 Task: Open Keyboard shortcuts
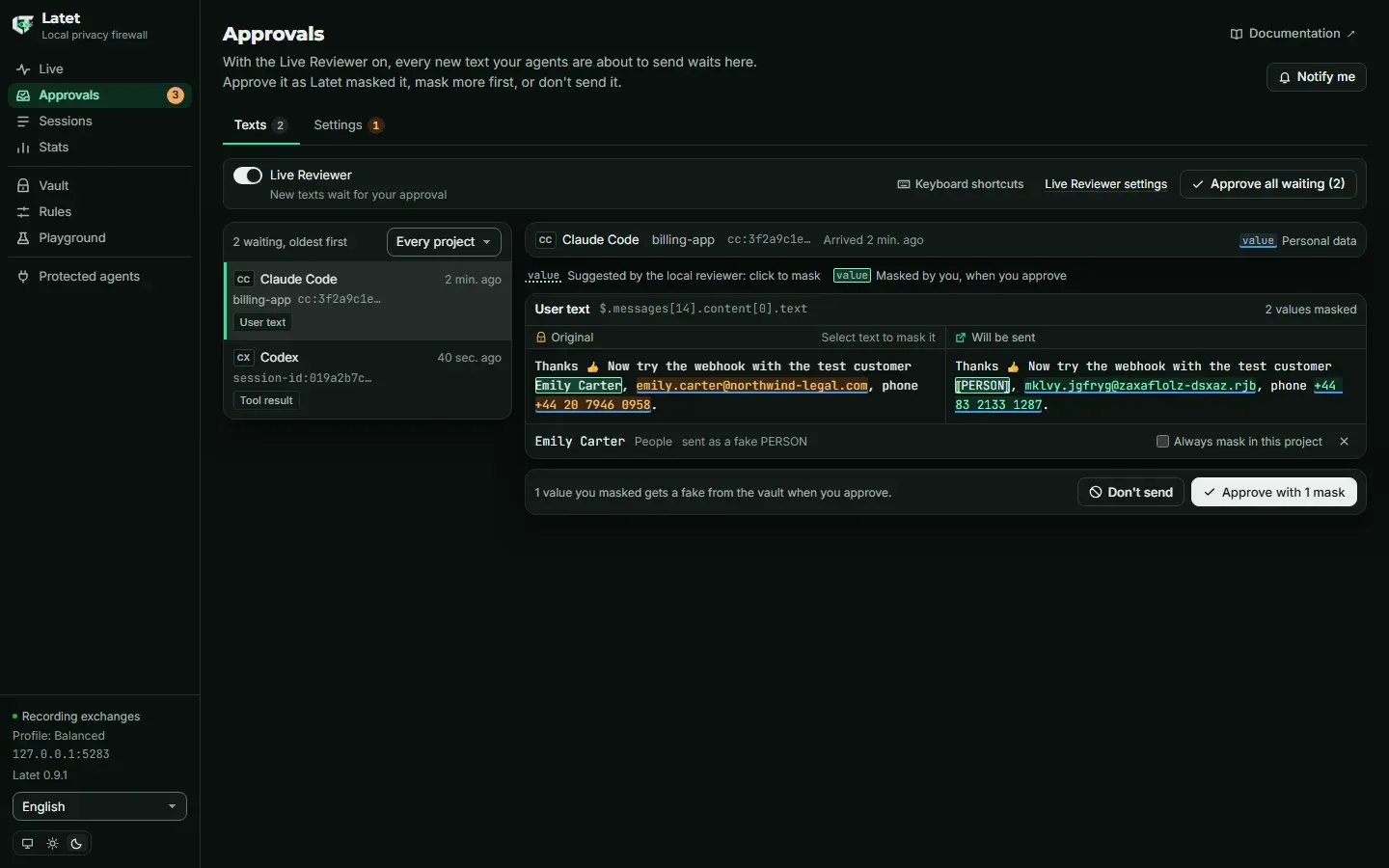pyautogui.click(x=961, y=184)
